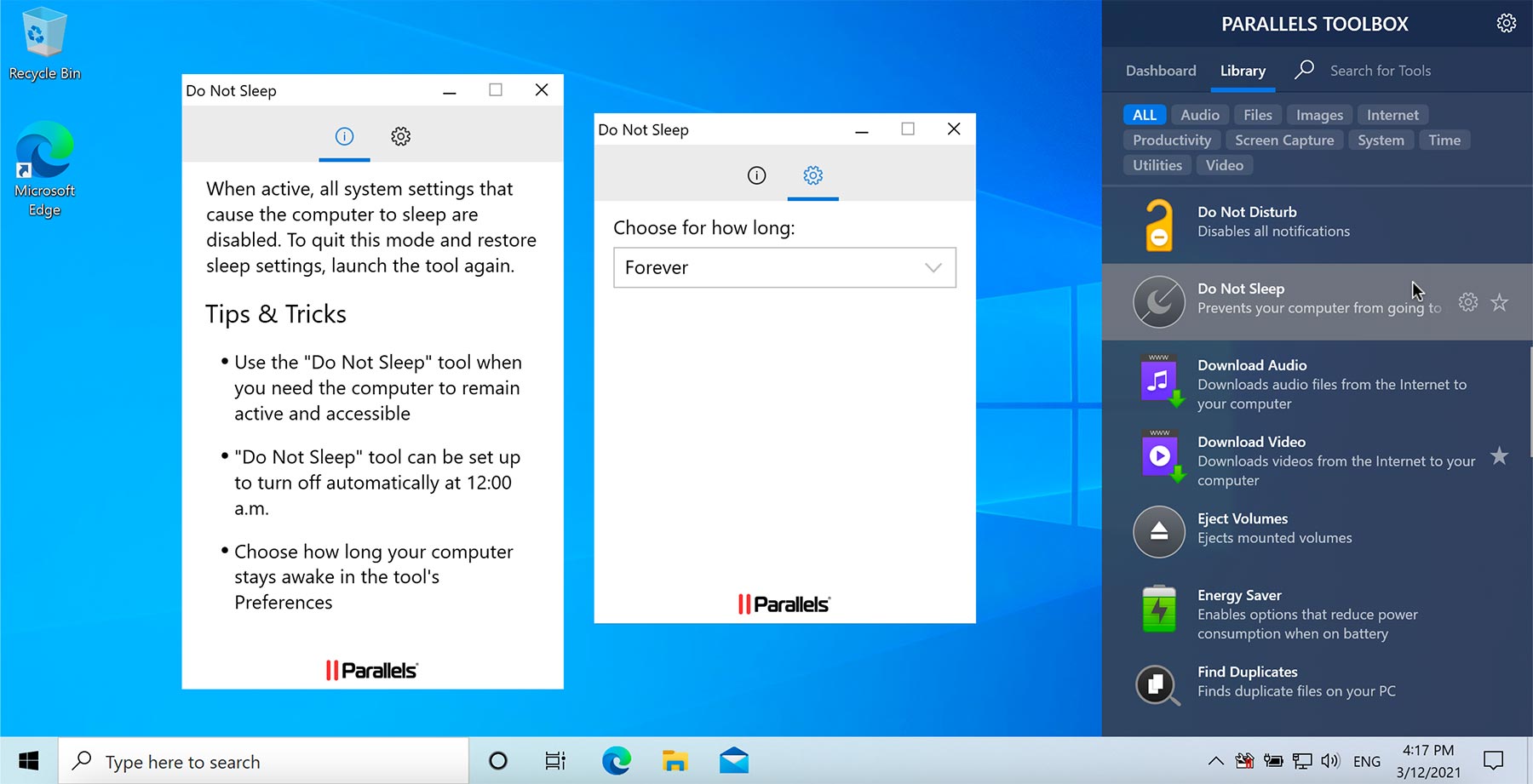
Task: Expand hidden icons in the system tray
Action: coord(1216,760)
